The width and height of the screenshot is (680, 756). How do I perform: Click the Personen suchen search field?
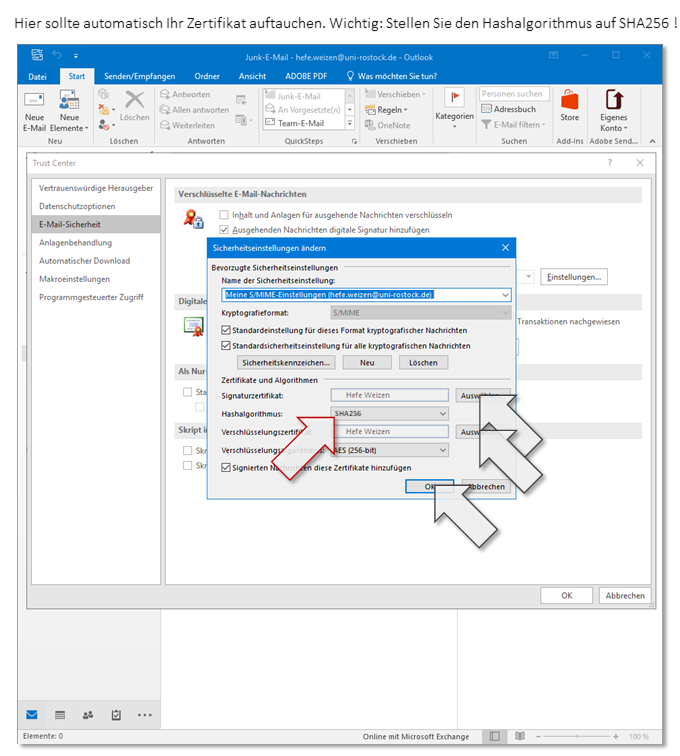(514, 94)
